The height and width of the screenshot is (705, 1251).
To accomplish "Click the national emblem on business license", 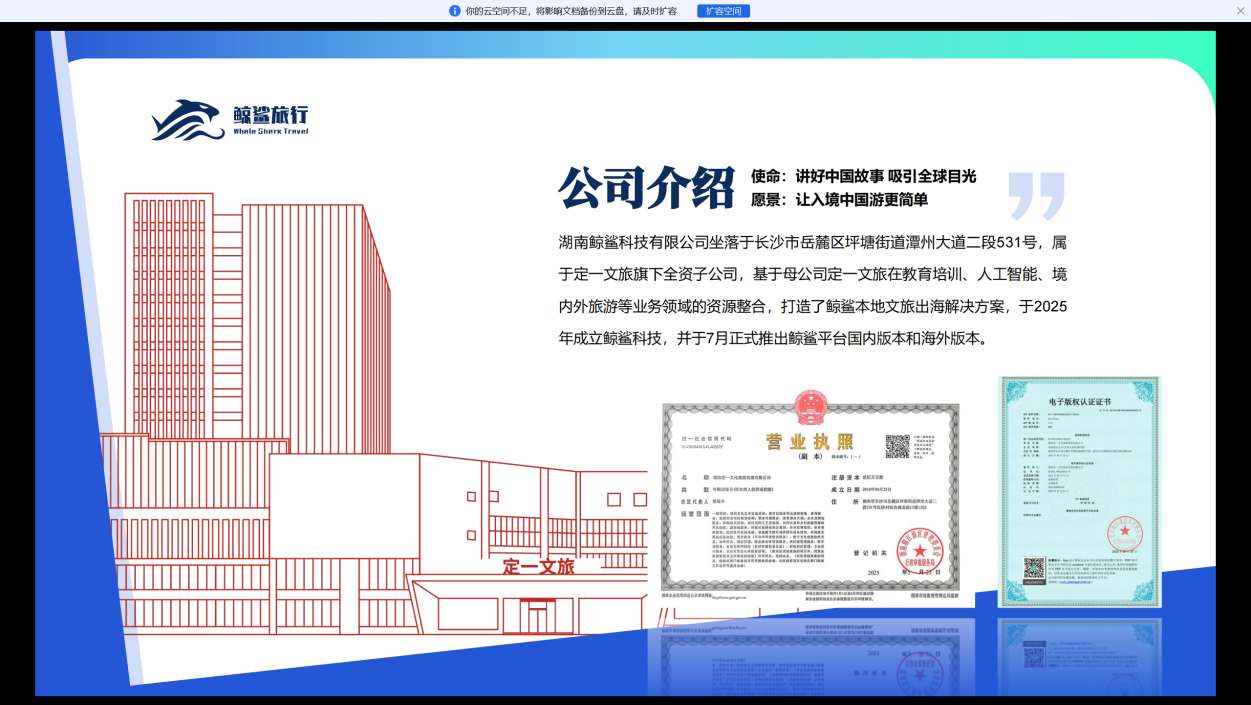I will pyautogui.click(x=810, y=407).
